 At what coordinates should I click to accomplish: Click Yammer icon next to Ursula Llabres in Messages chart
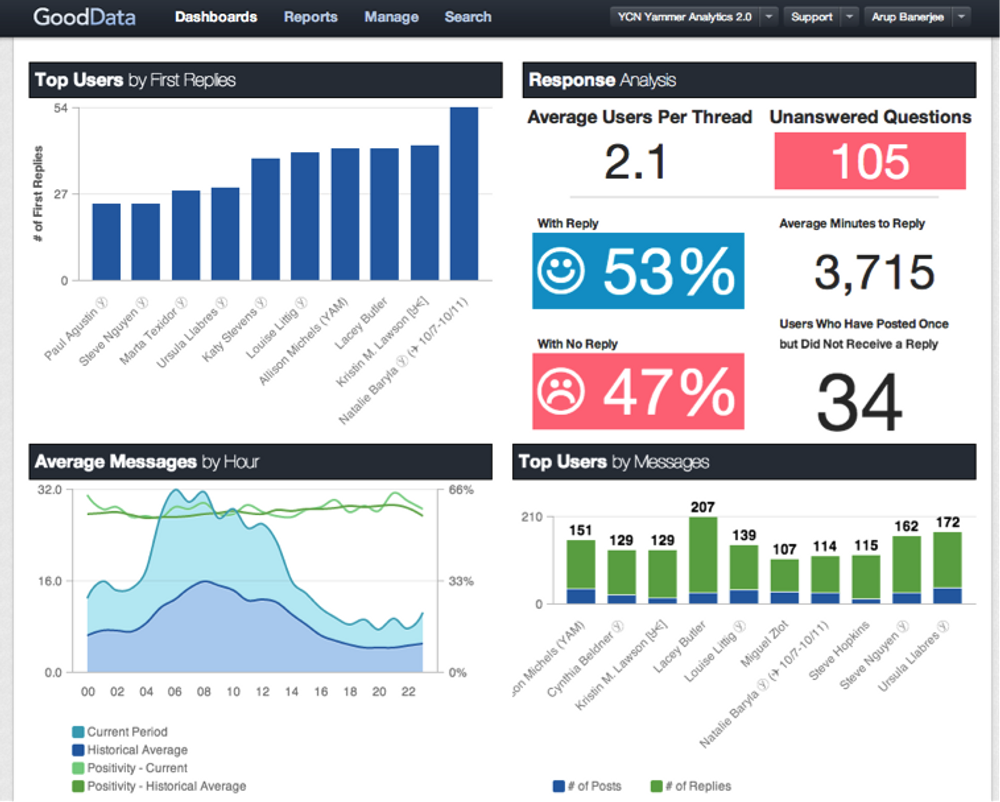pyautogui.click(x=943, y=625)
